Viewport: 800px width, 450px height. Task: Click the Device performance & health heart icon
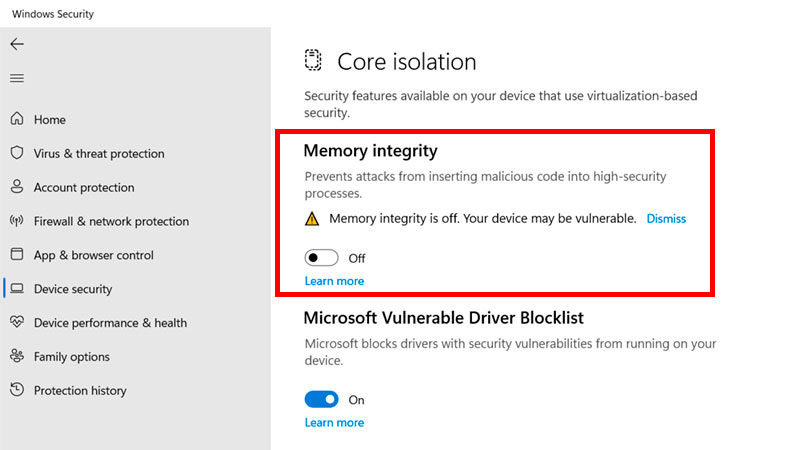(x=17, y=323)
